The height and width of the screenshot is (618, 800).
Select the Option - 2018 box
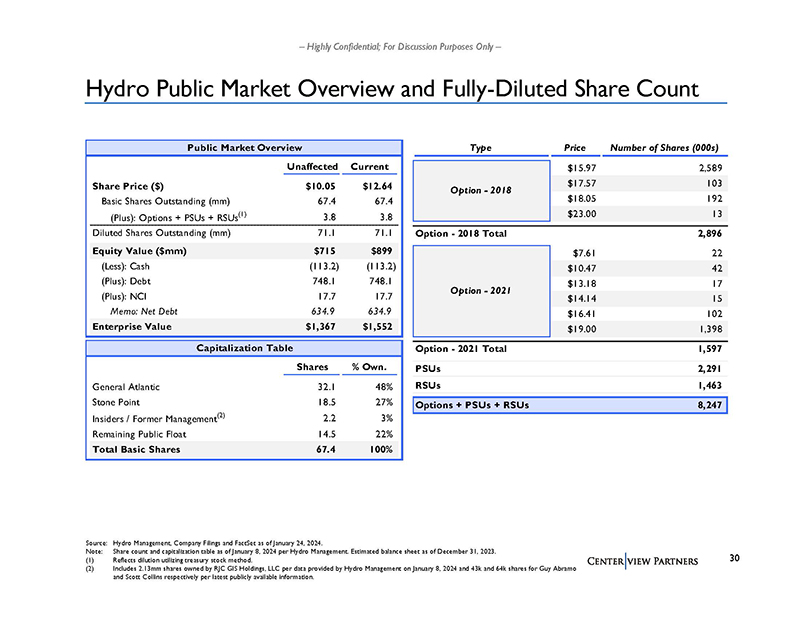pyautogui.click(x=477, y=188)
